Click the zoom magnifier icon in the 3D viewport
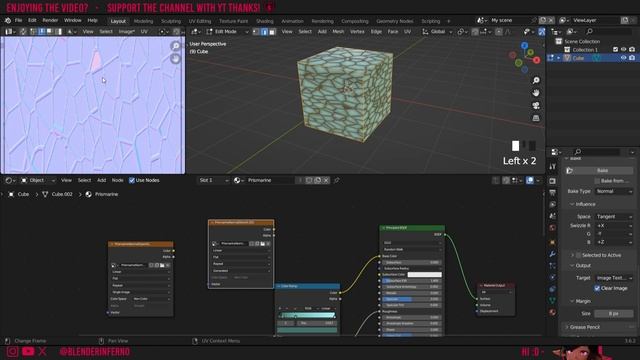This screenshot has width=640, height=360. (x=536, y=80)
